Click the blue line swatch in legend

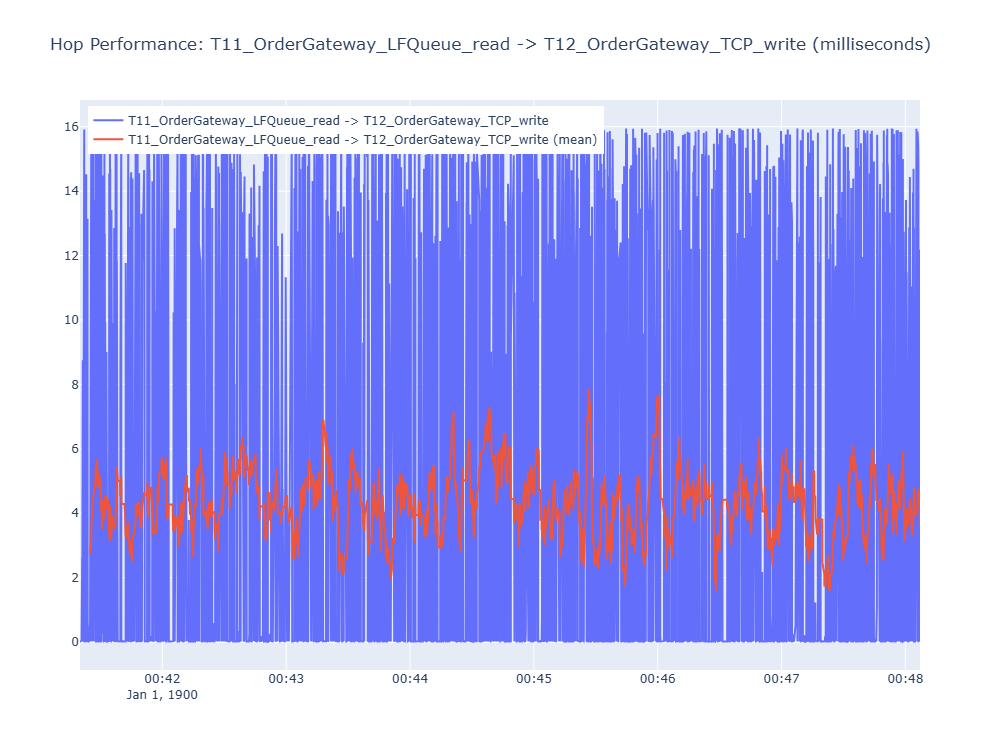(108, 121)
